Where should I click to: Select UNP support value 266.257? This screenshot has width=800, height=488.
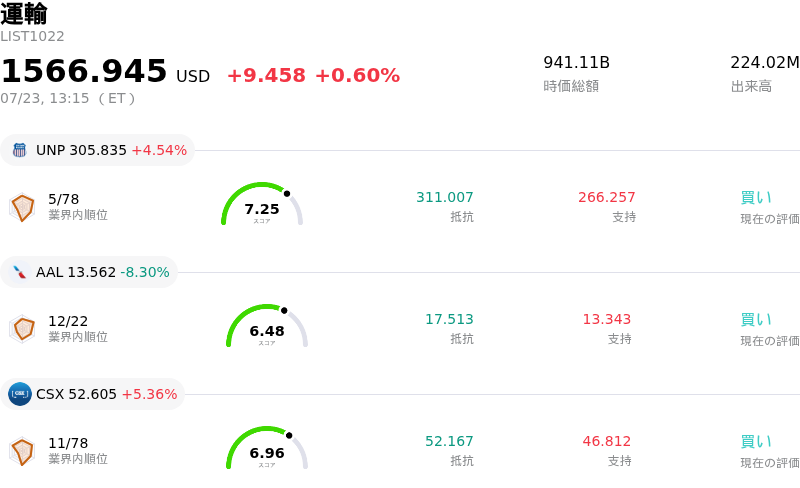click(x=607, y=197)
